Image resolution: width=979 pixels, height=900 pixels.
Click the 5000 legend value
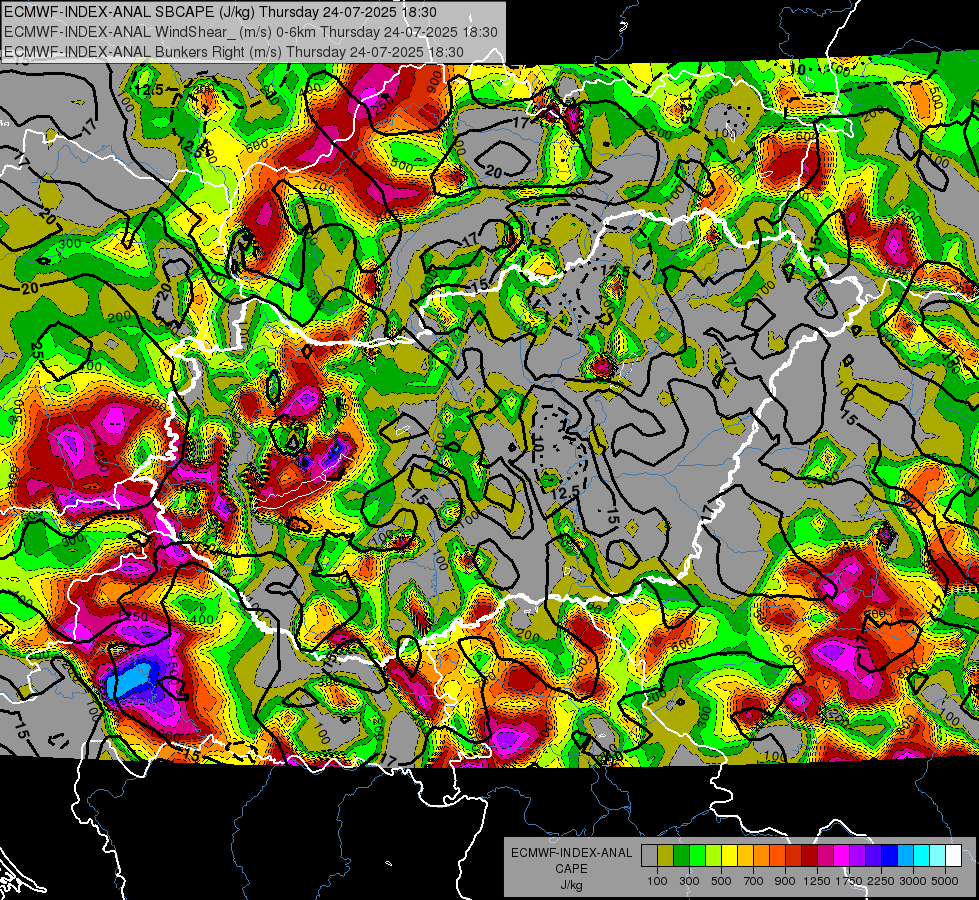pos(945,881)
